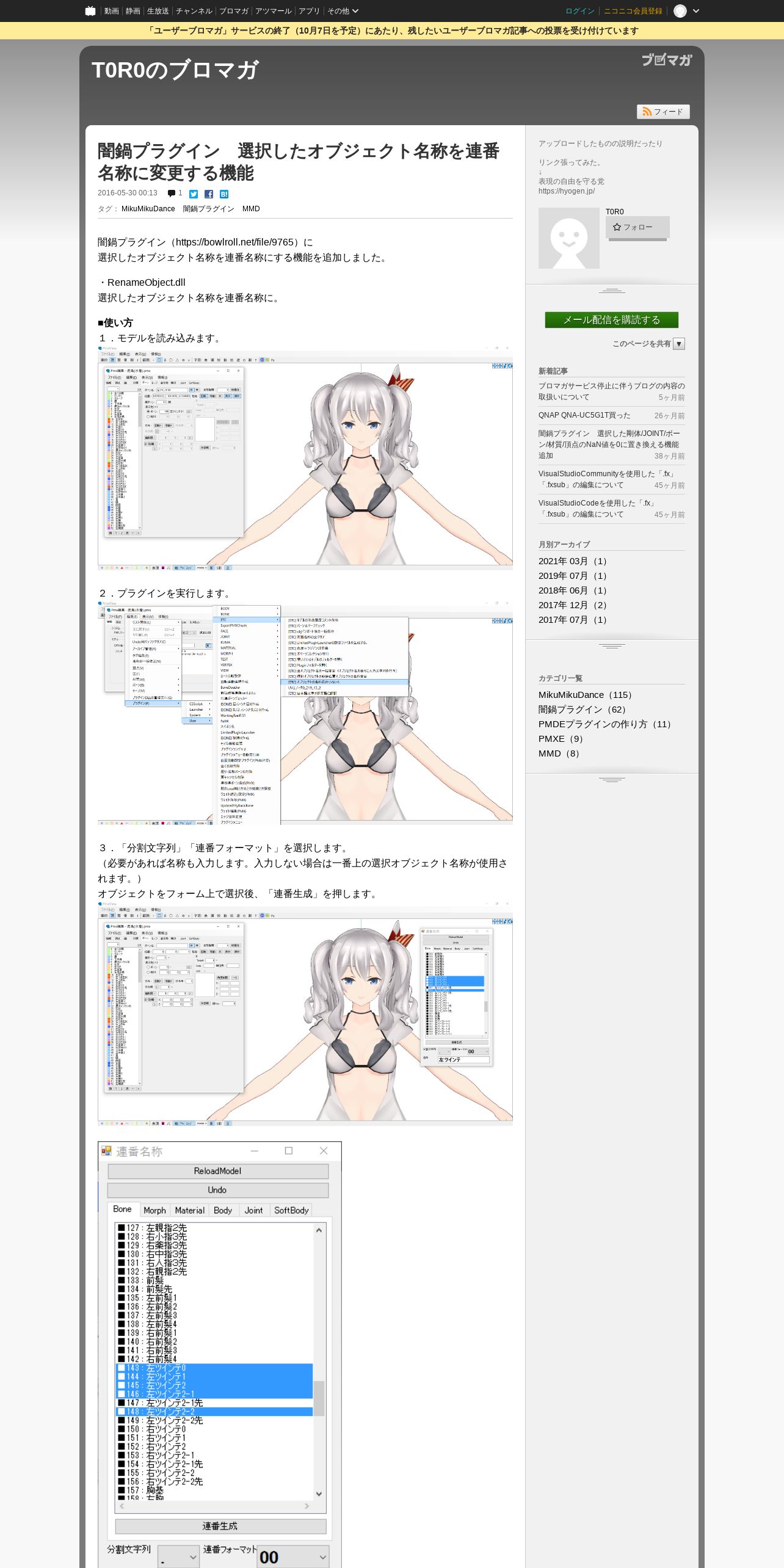This screenshot has width=784, height=1568.
Task: Open the 闇鍋プラグイン tag under the title
Action: pyautogui.click(x=208, y=209)
